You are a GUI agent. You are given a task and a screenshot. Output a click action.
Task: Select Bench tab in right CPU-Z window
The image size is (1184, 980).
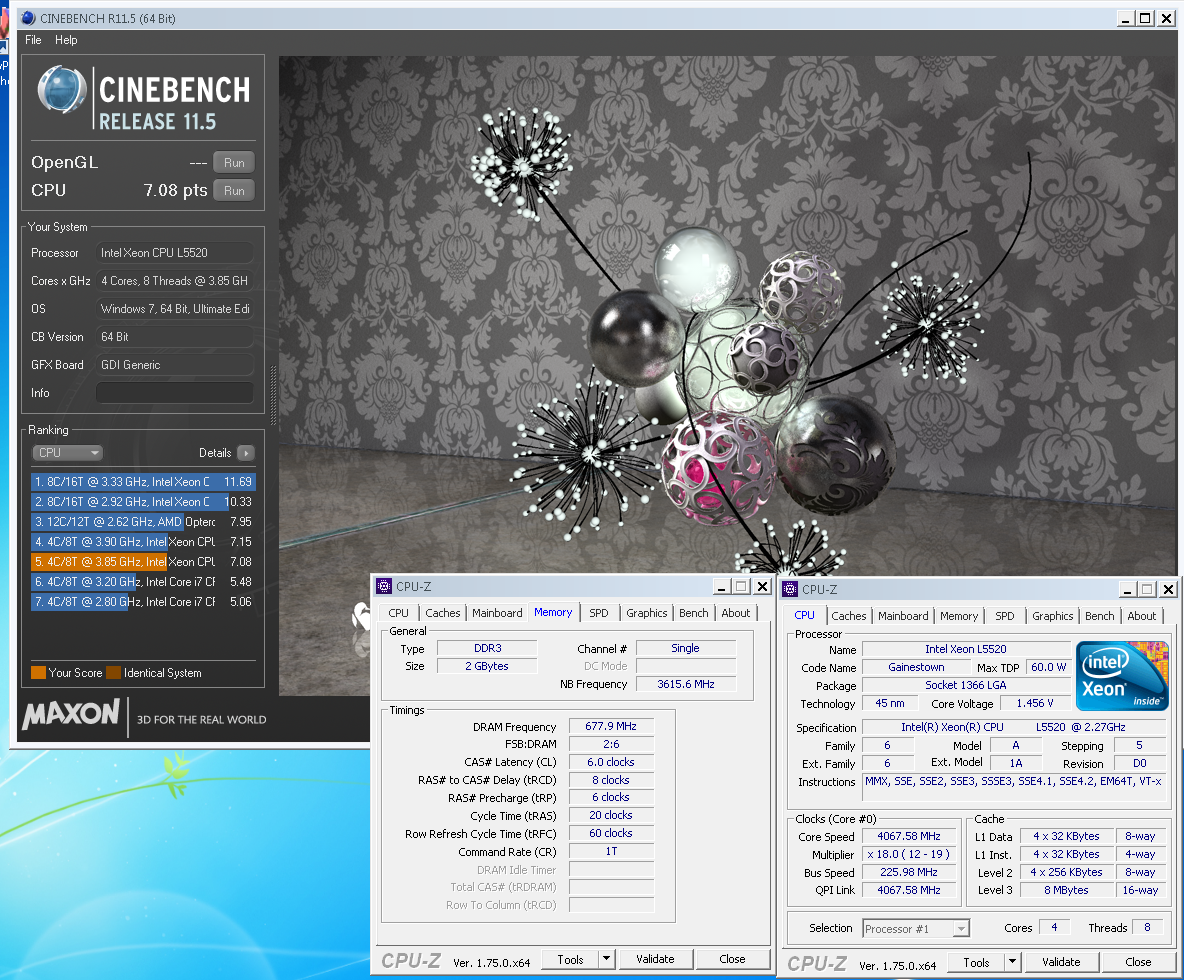pos(1099,616)
